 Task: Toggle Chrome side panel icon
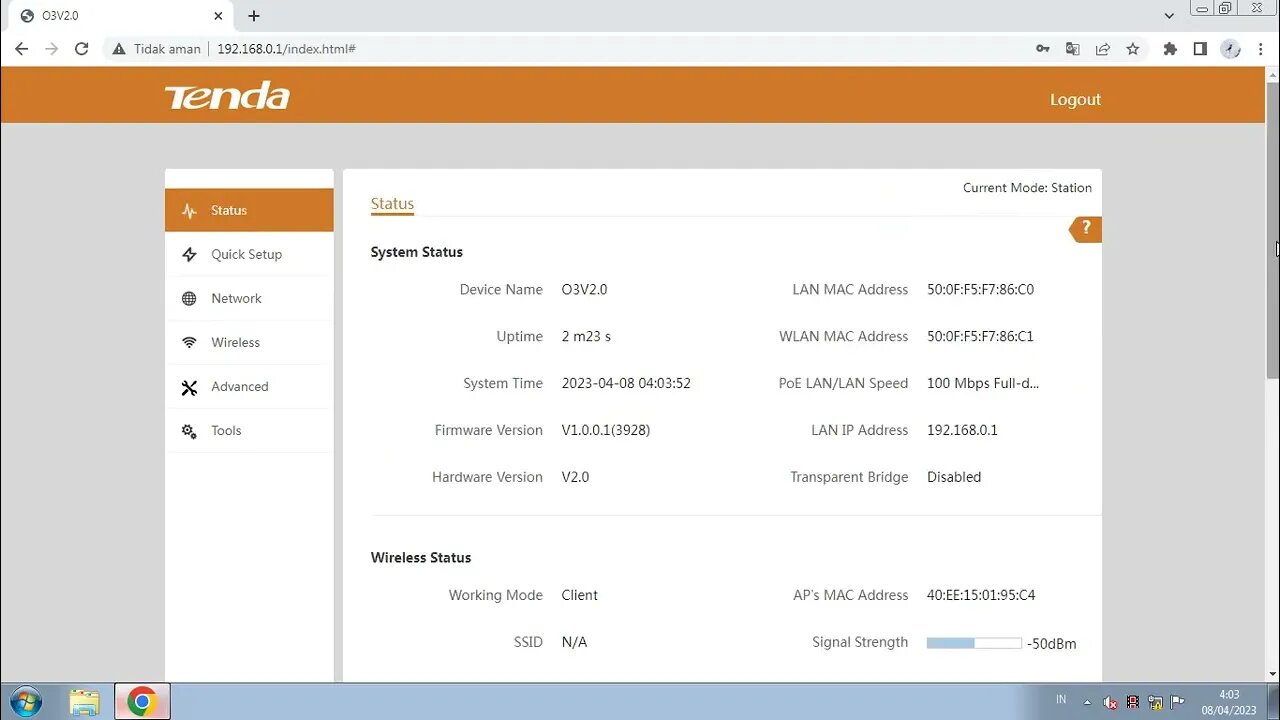point(1200,48)
